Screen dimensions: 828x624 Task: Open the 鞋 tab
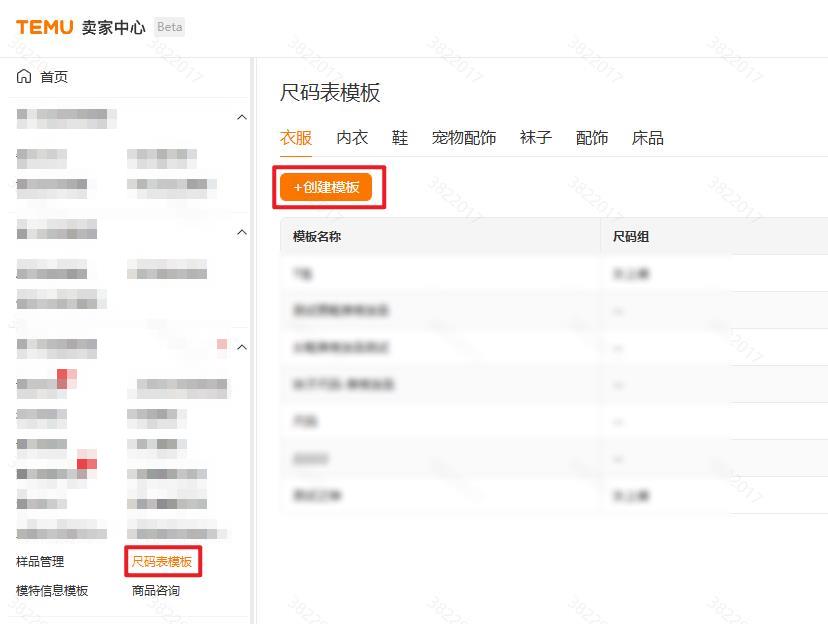400,138
